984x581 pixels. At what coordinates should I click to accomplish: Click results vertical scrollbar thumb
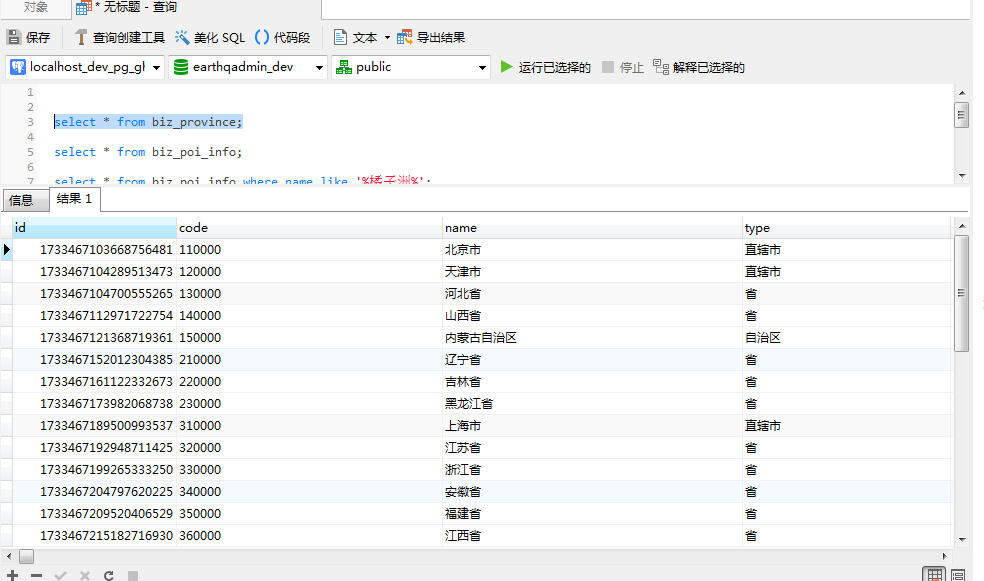[961, 293]
